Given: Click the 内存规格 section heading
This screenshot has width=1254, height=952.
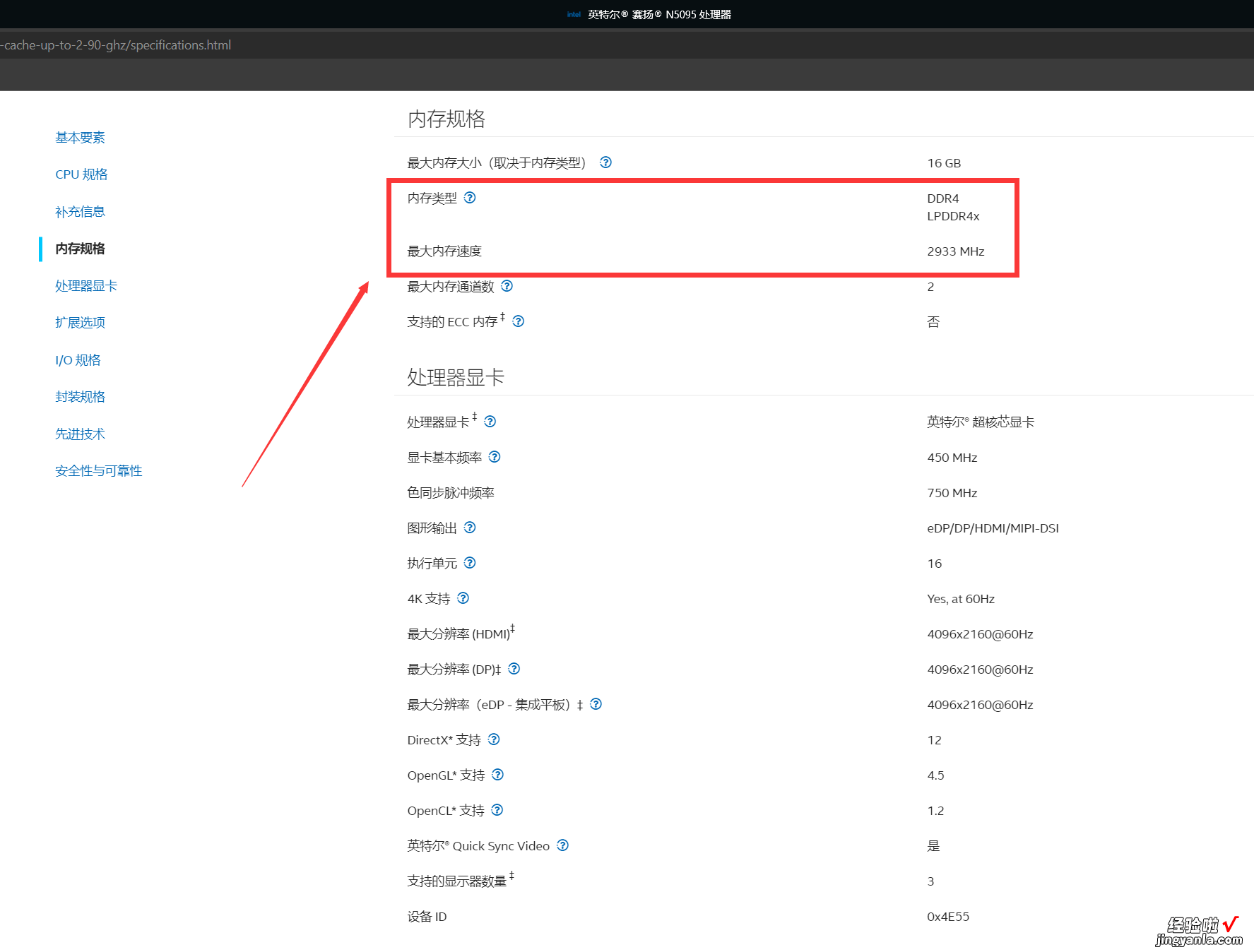Looking at the screenshot, I should (446, 119).
